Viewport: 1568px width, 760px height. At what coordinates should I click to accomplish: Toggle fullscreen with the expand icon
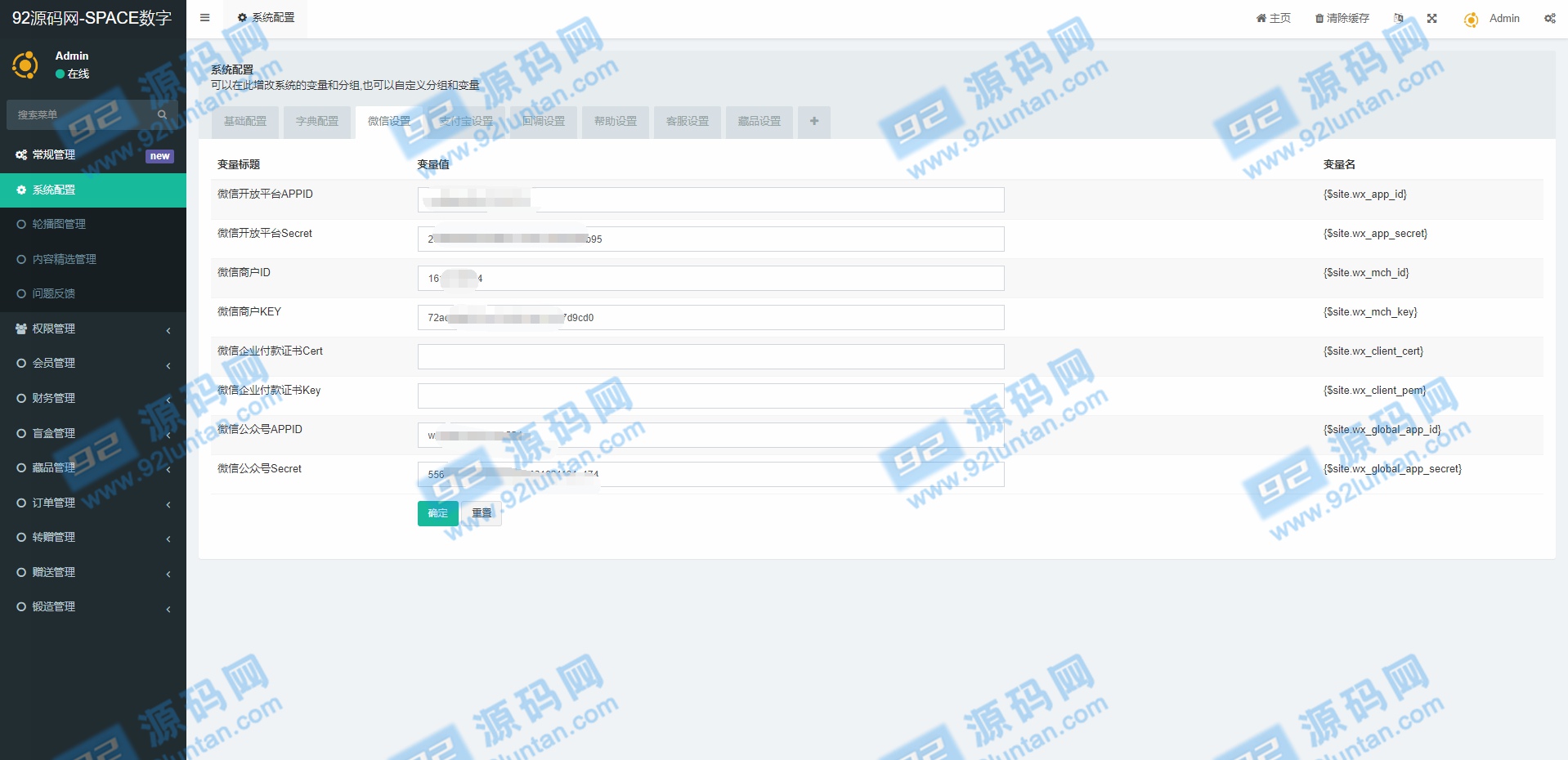1432,18
